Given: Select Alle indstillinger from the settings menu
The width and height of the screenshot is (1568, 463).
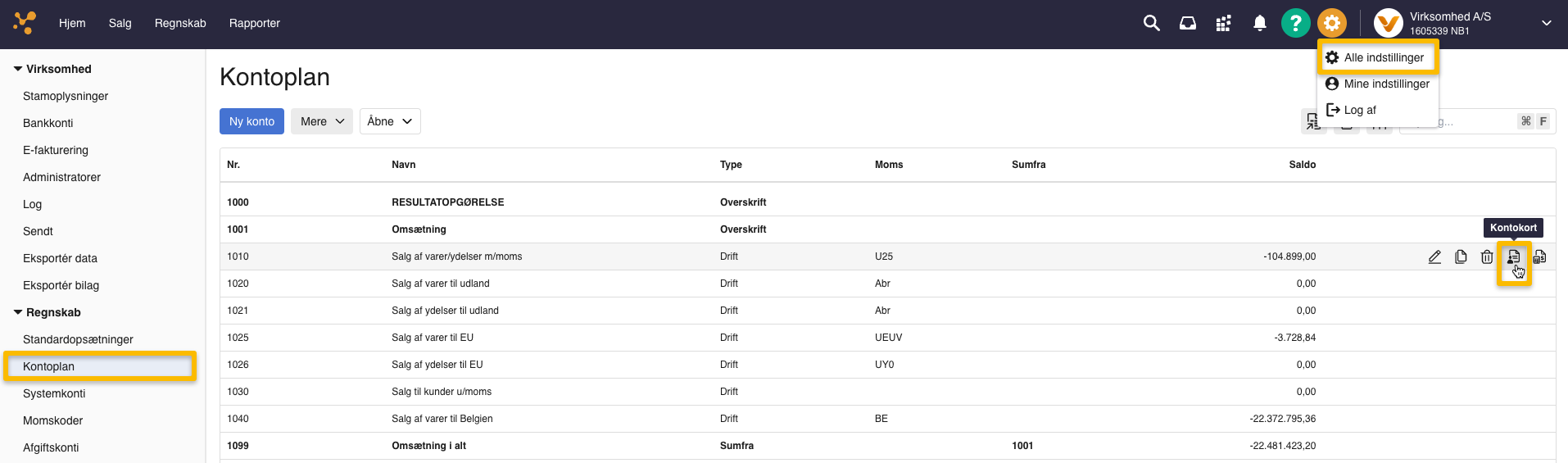Looking at the screenshot, I should pos(1383,57).
